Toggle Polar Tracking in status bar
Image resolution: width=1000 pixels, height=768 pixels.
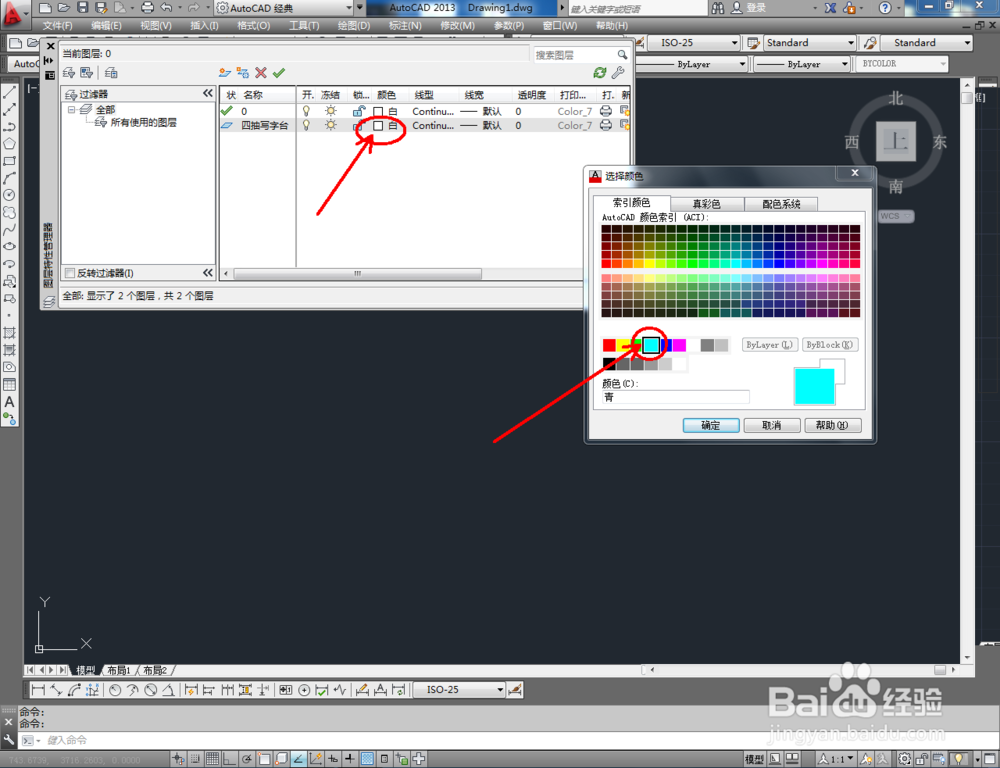tap(246, 758)
